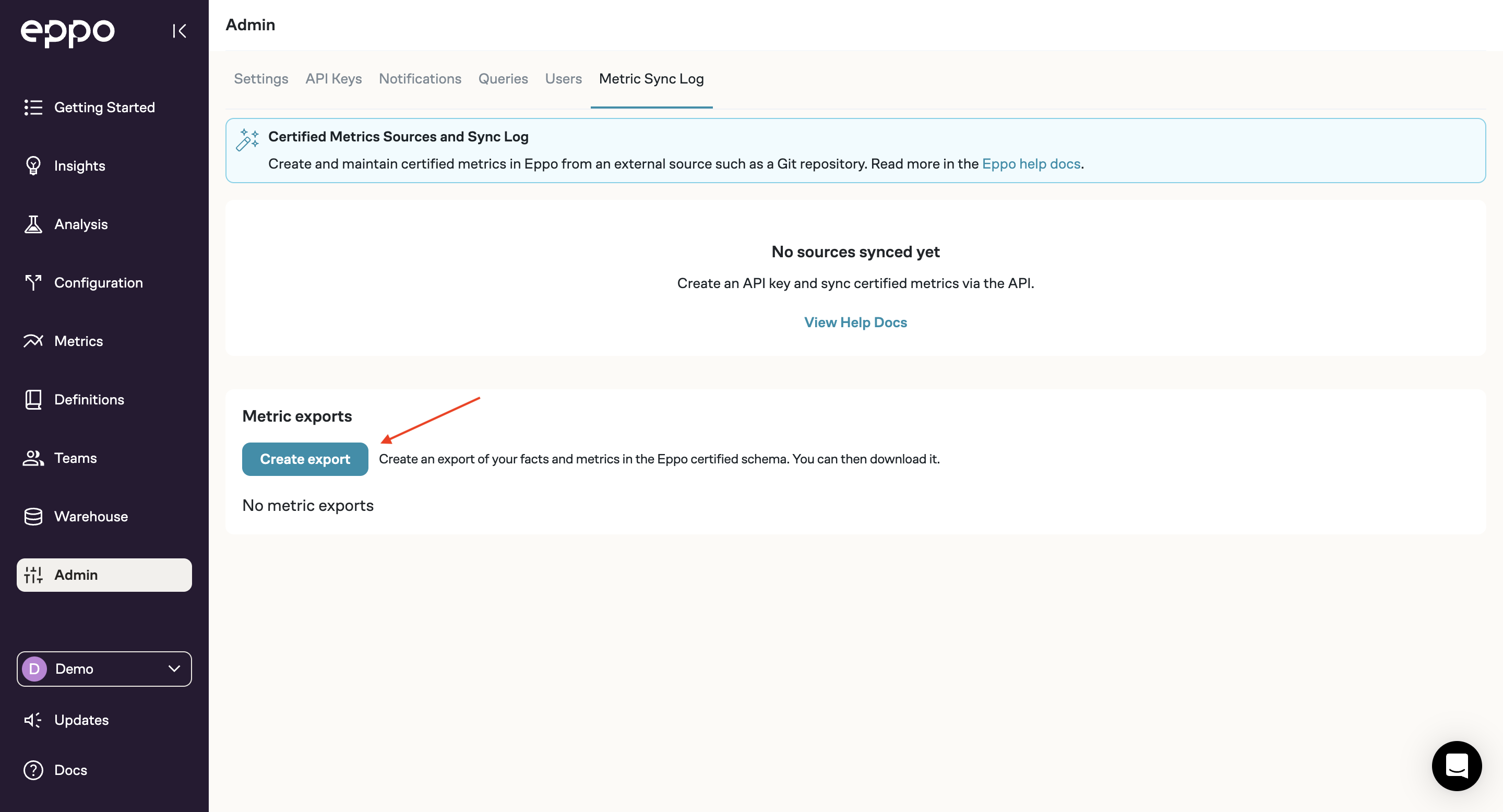Open Configuration using the branching icon
The image size is (1503, 812).
coord(33,282)
